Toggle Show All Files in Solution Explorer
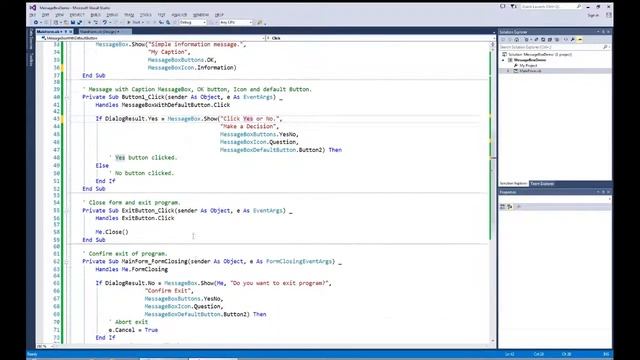This screenshot has width=640, height=360. pyautogui.click(x=557, y=40)
